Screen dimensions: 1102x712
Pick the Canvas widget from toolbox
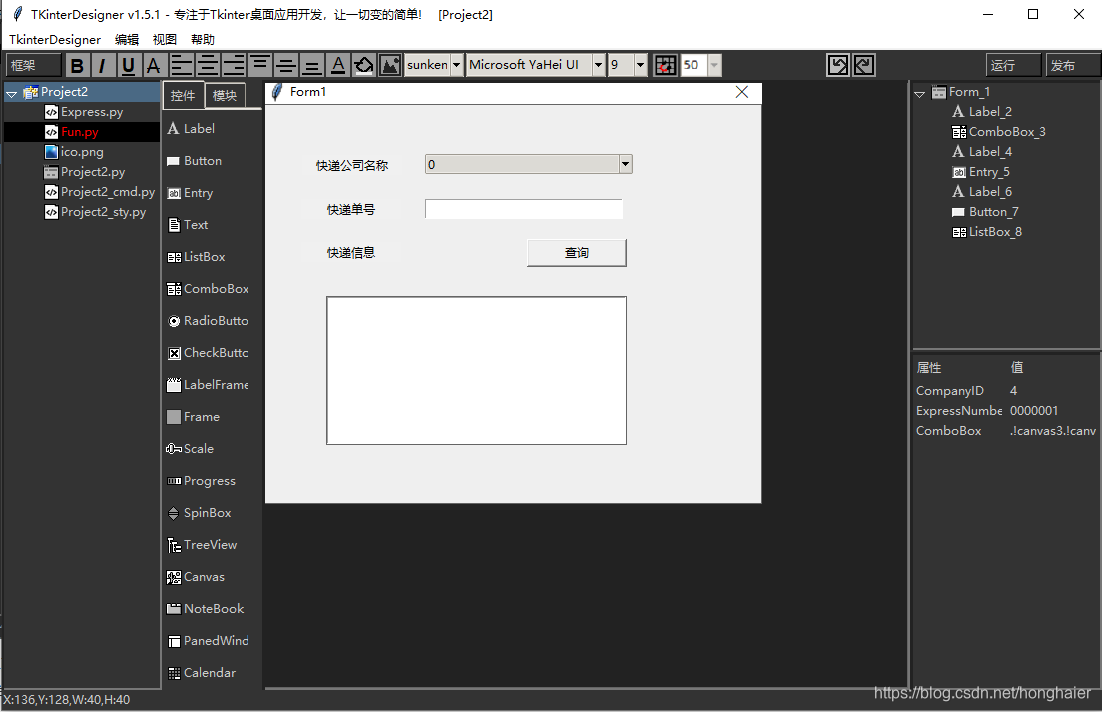click(x=196, y=577)
